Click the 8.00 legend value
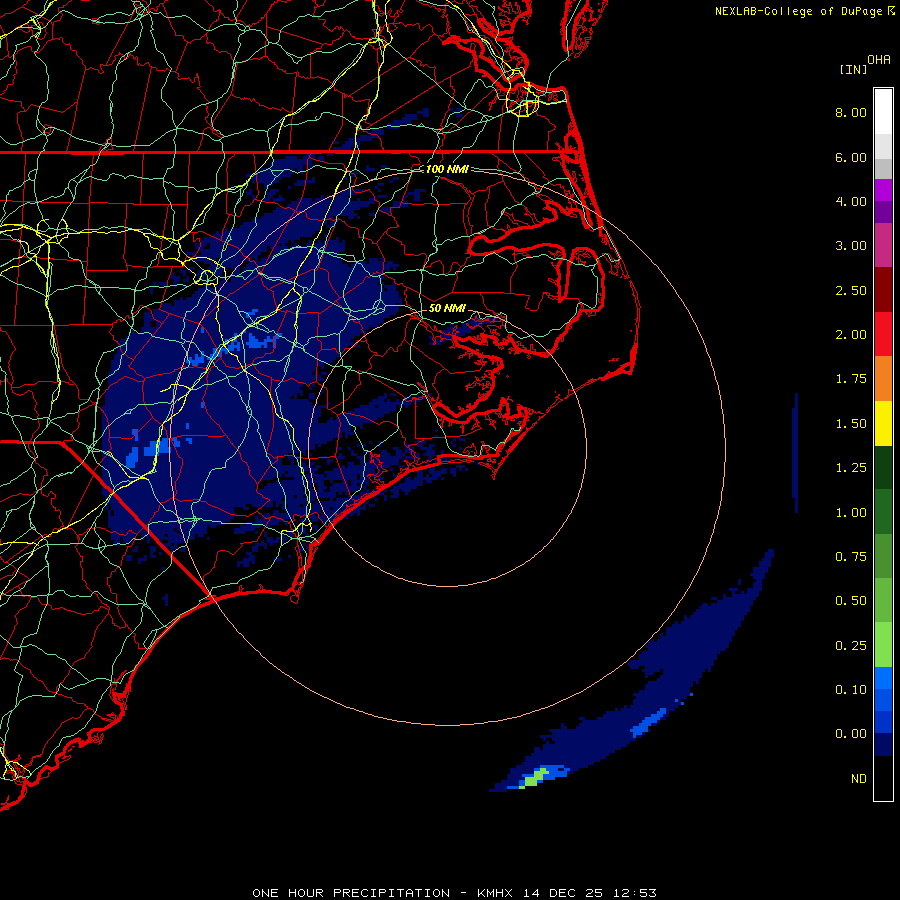 pyautogui.click(x=851, y=112)
